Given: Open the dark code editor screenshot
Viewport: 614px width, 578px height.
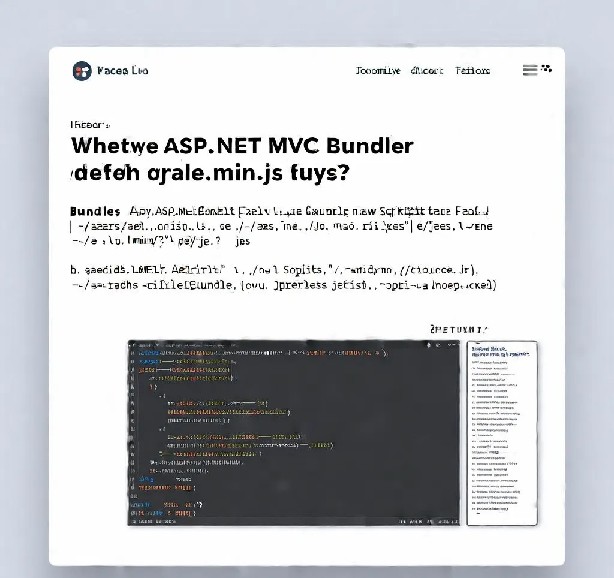Looking at the screenshot, I should (x=294, y=433).
